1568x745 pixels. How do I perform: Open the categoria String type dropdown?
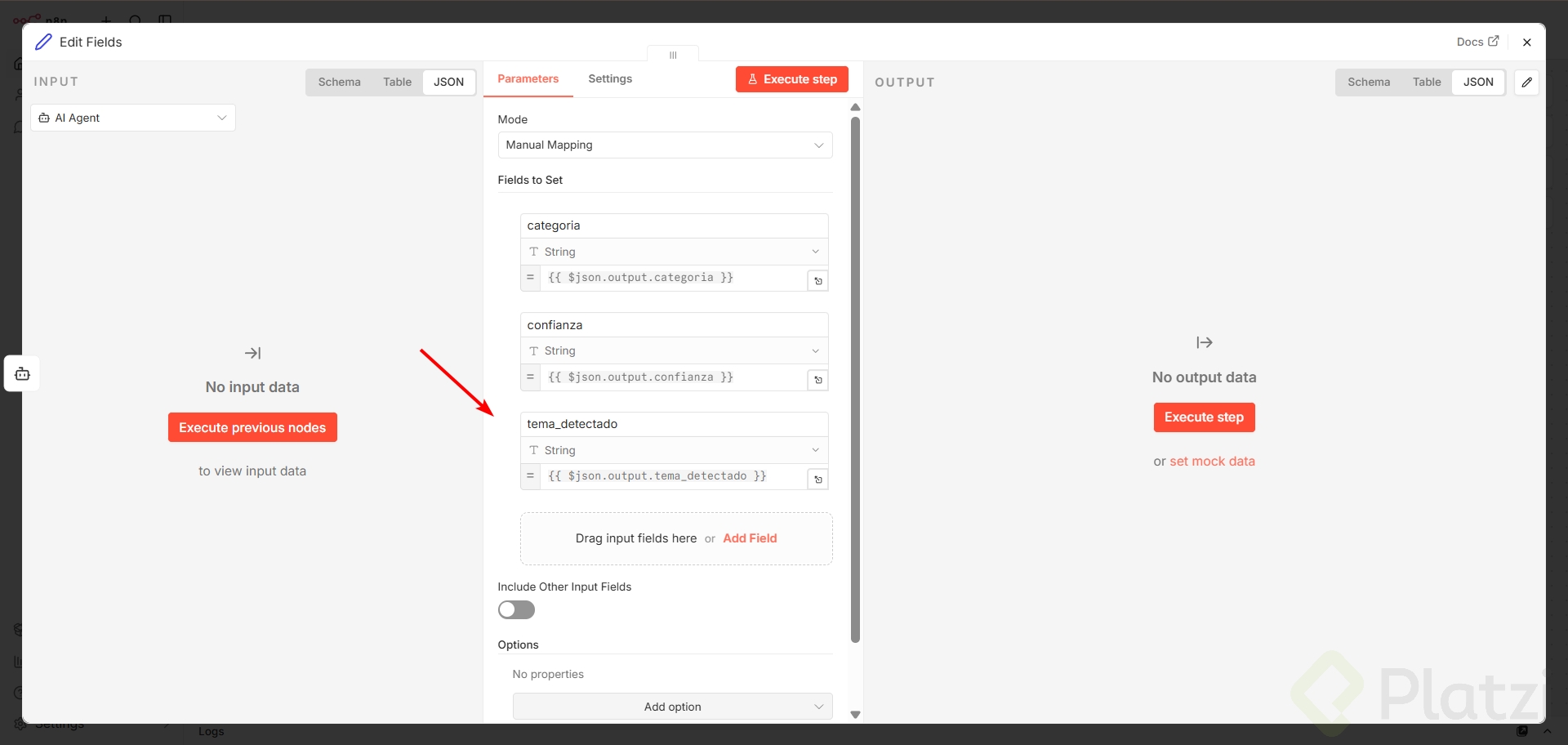[674, 252]
